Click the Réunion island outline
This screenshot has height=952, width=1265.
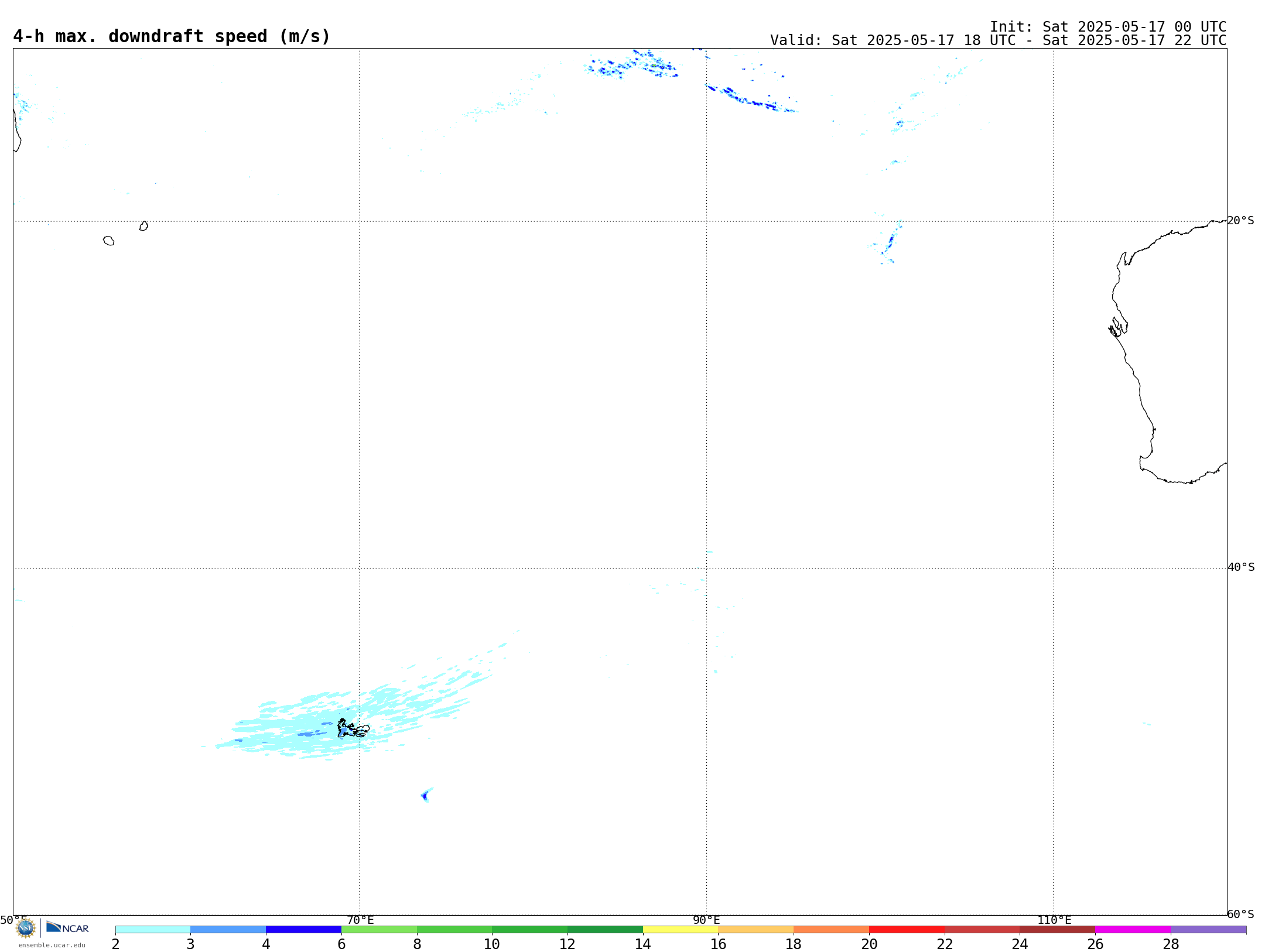[x=108, y=241]
